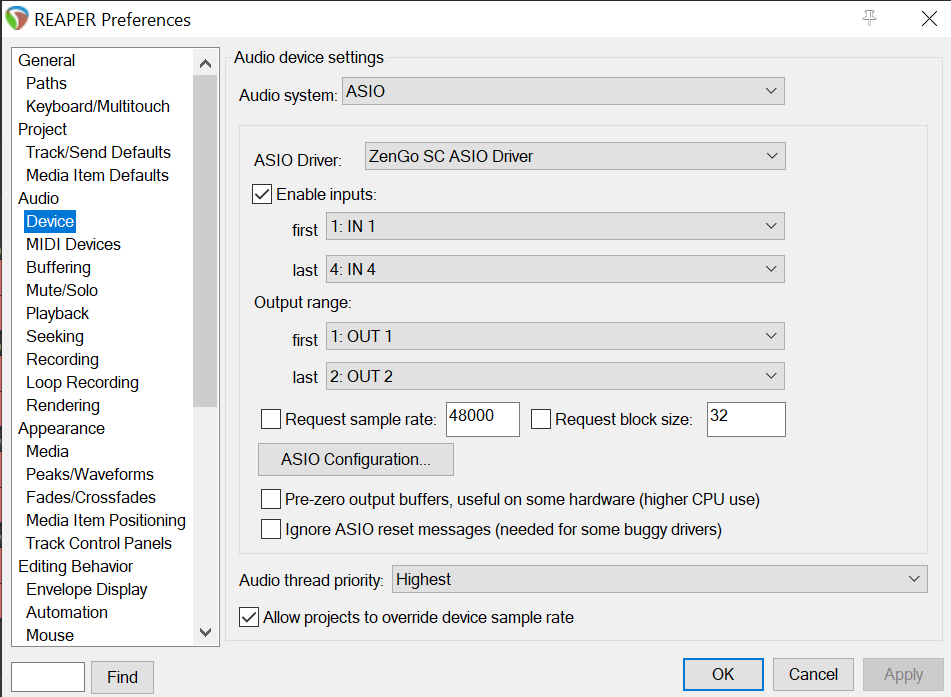Open first input dropdown showing IN 1

coord(555,226)
